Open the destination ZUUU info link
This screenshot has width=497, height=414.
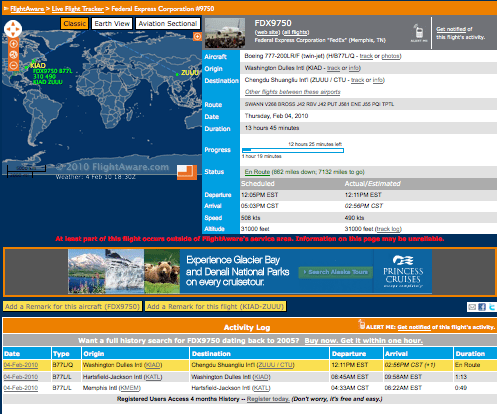point(378,80)
